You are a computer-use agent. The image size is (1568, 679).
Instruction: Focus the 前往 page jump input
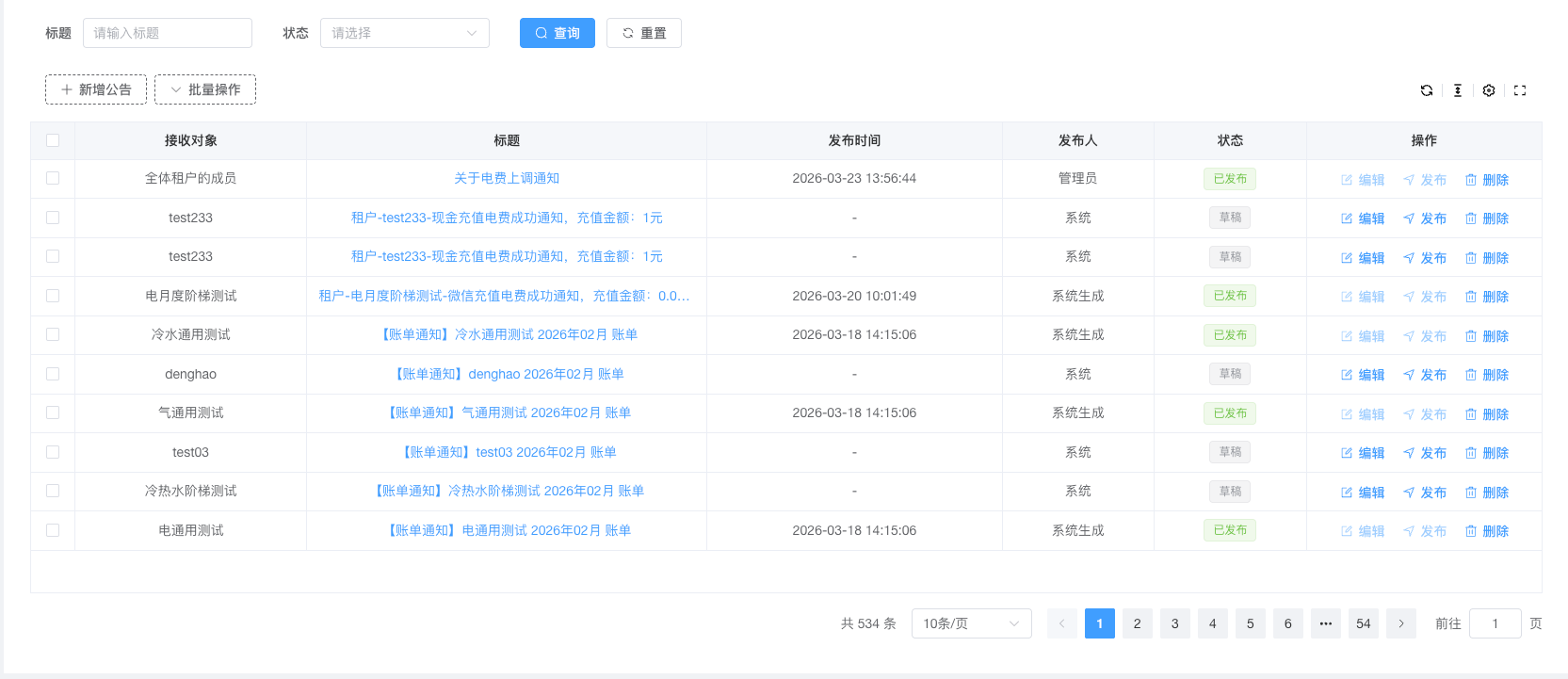pyautogui.click(x=1495, y=623)
